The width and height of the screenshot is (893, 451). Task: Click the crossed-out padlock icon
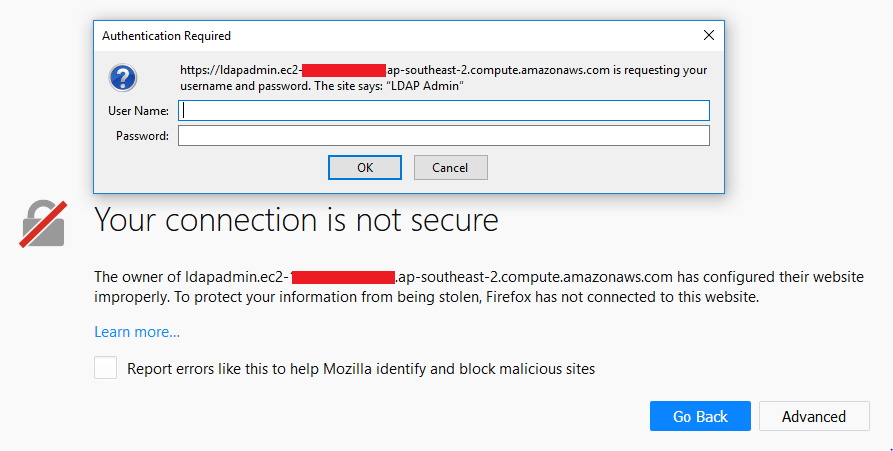tap(43, 224)
